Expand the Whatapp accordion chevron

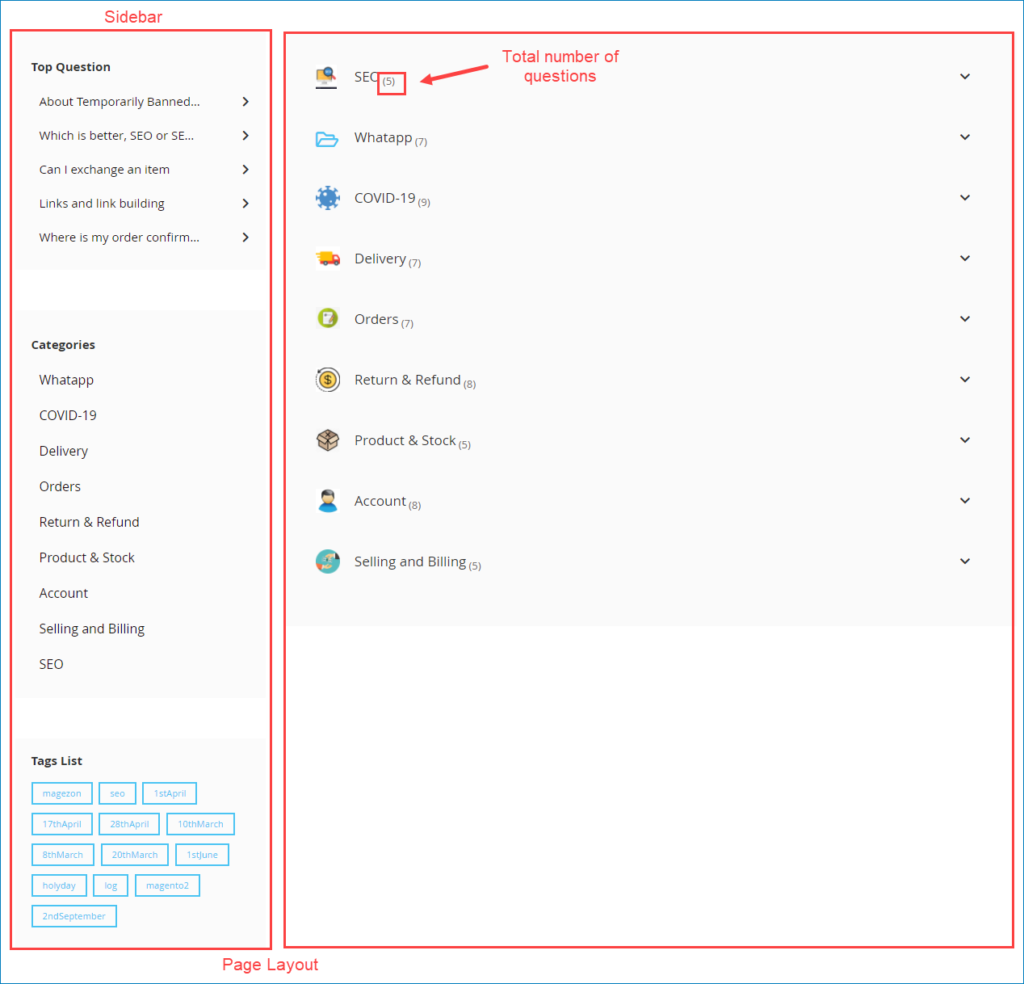[x=965, y=137]
